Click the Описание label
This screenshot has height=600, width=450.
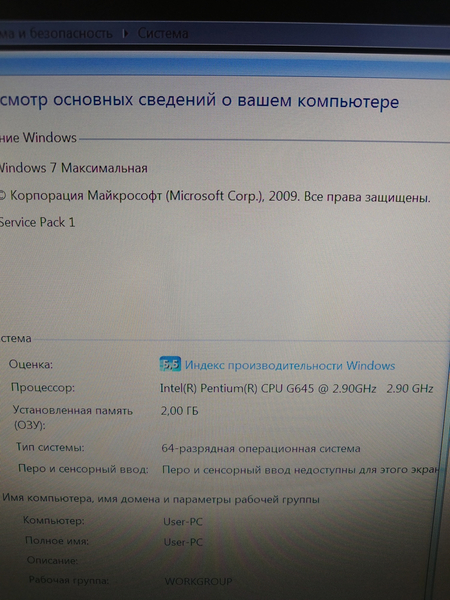(52, 561)
